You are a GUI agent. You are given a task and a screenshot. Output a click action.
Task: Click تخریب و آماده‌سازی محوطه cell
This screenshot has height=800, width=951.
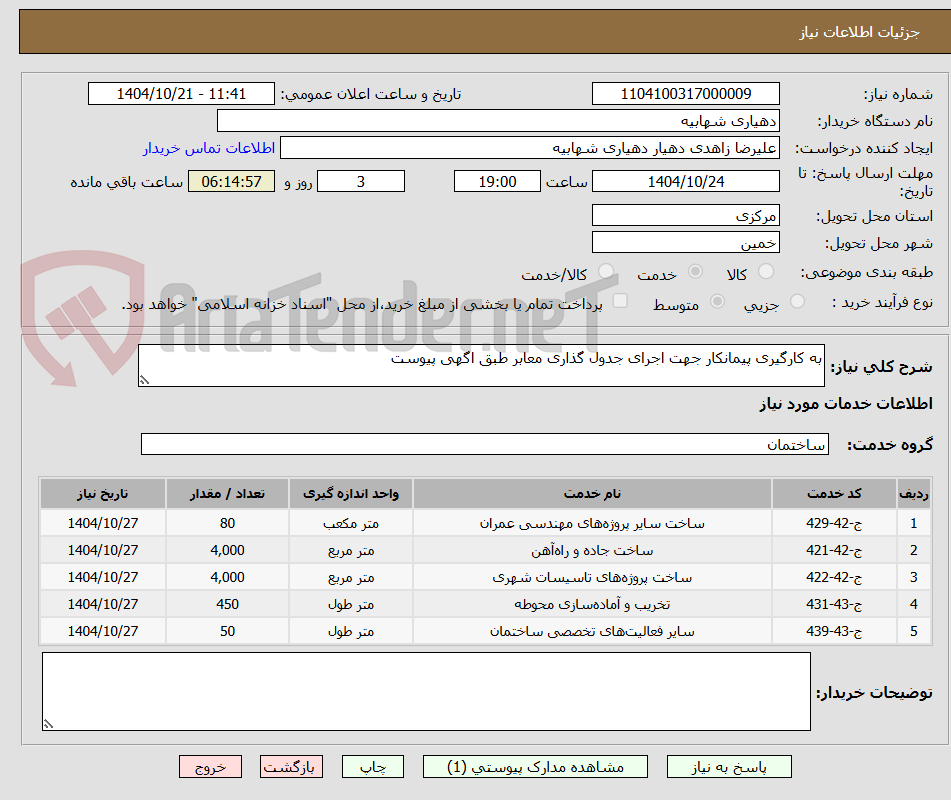point(593,604)
